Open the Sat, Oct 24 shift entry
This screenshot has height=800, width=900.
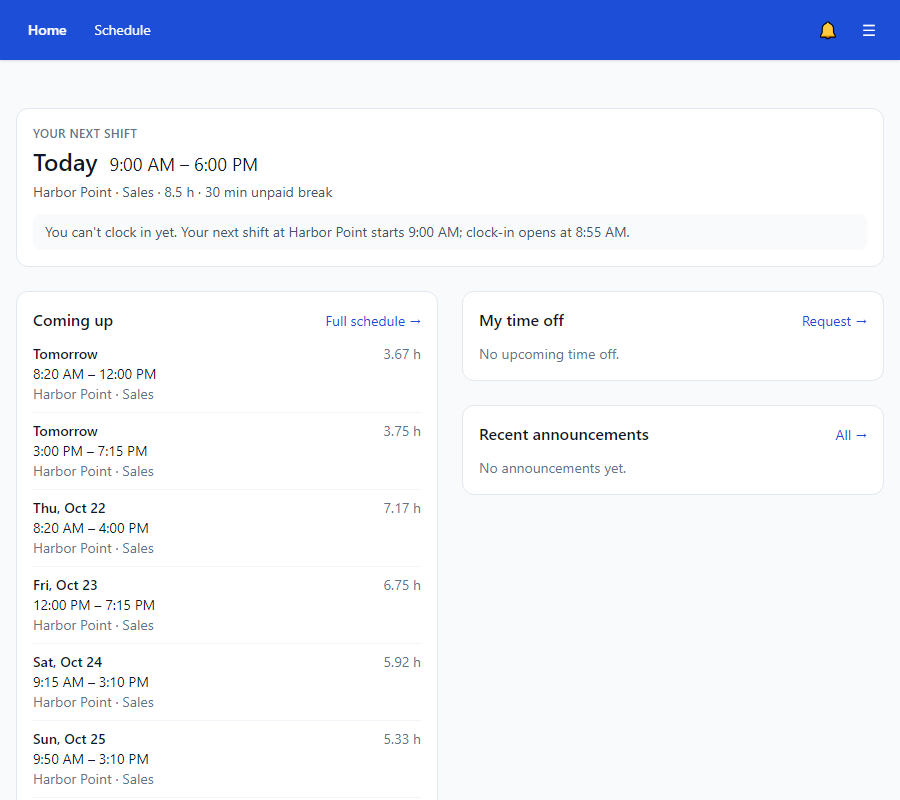227,682
